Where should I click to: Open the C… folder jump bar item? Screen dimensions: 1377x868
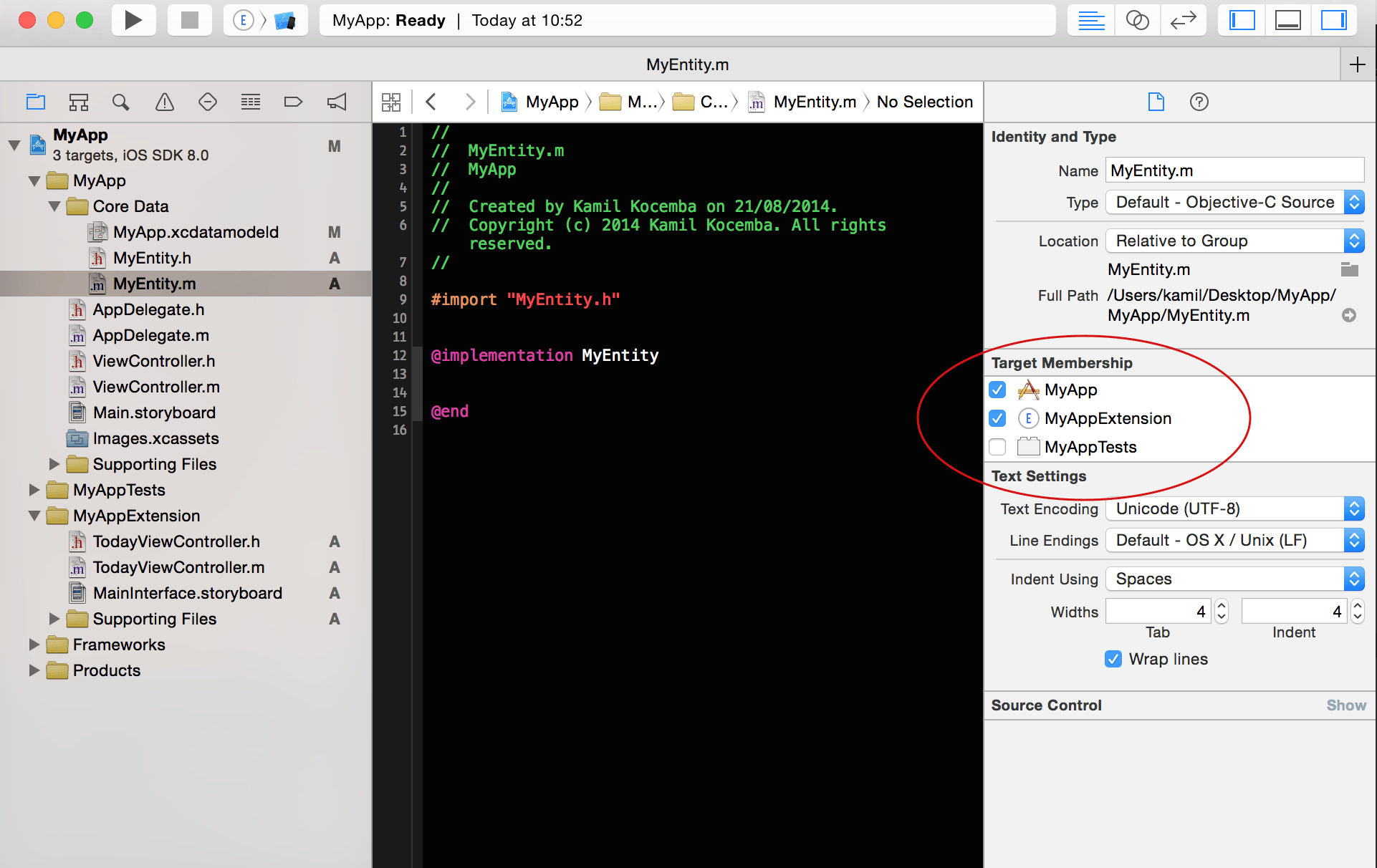tap(700, 102)
